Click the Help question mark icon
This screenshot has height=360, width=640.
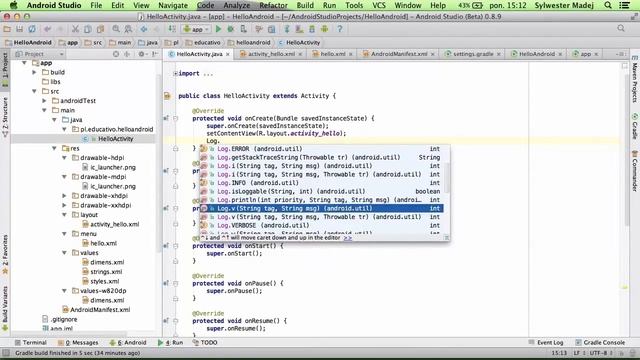(339, 29)
